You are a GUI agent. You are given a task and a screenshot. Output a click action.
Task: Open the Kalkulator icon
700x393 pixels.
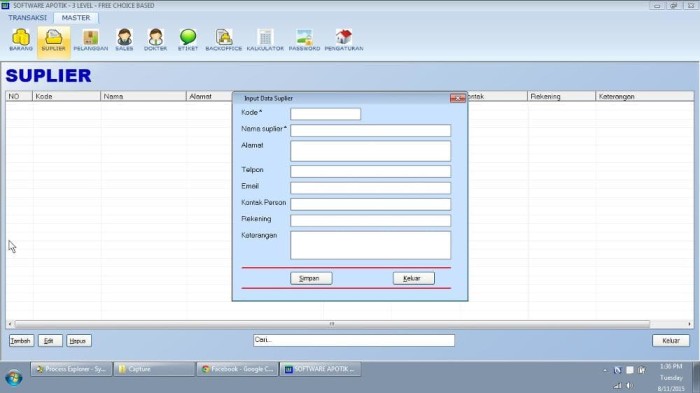click(x=265, y=40)
